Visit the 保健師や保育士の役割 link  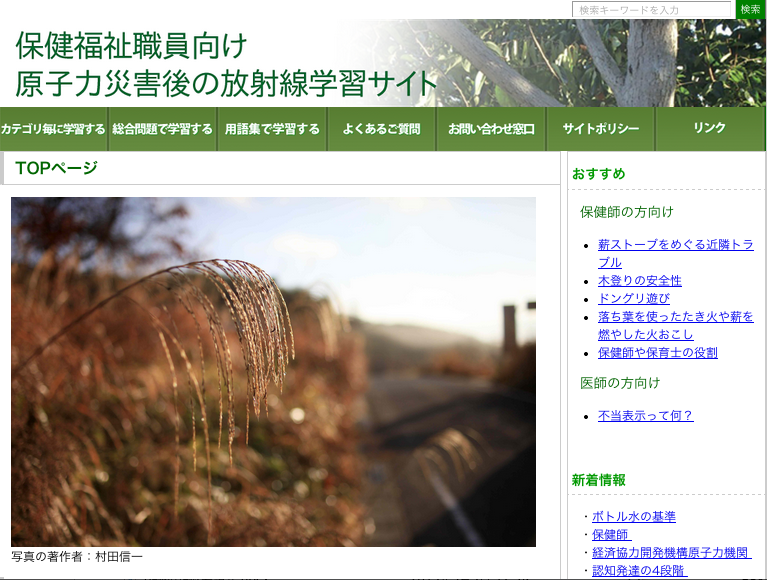(x=657, y=353)
